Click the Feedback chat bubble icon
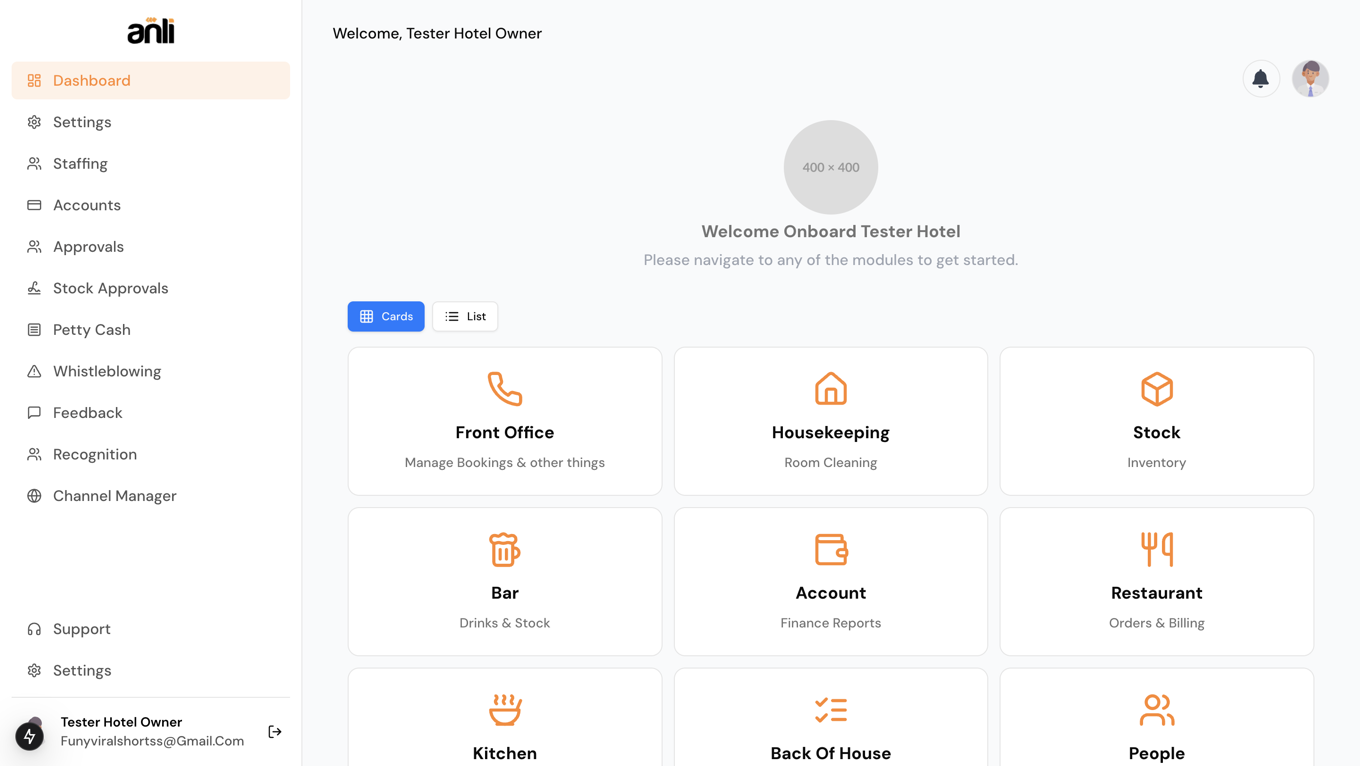The width and height of the screenshot is (1360, 766). 34,413
